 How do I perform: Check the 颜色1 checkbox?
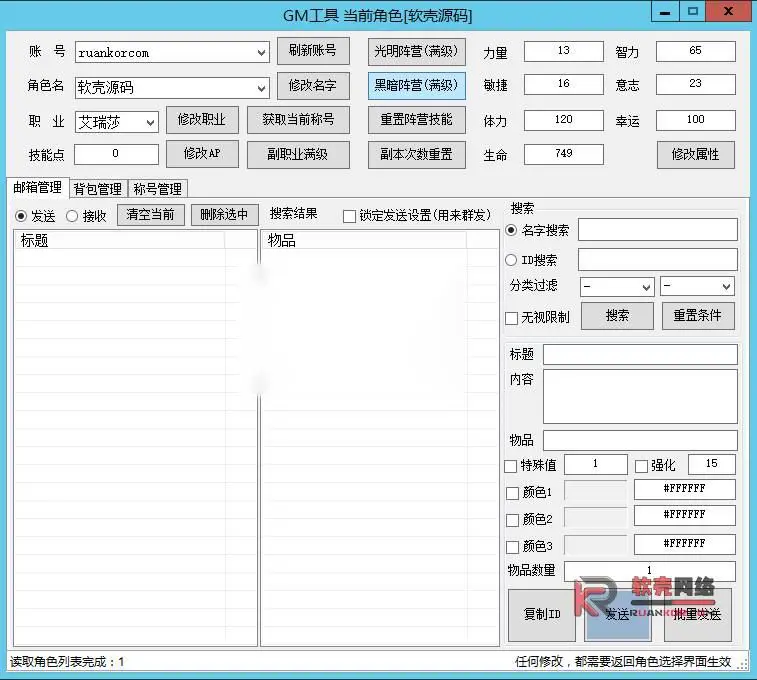[x=512, y=493]
